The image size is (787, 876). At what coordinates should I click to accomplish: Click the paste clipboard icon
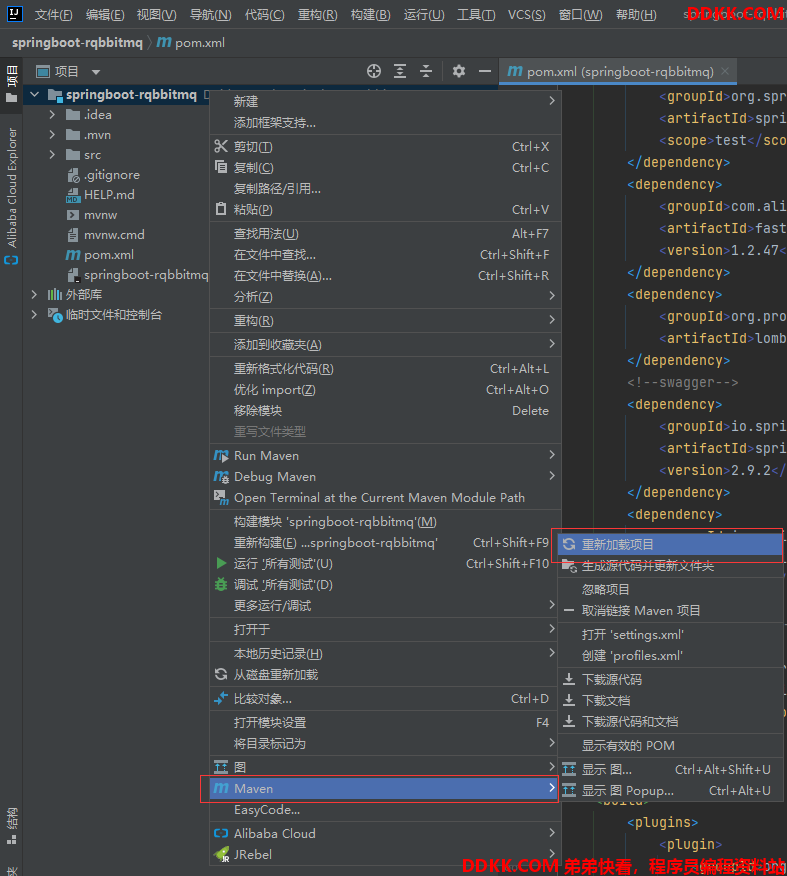click(x=221, y=209)
